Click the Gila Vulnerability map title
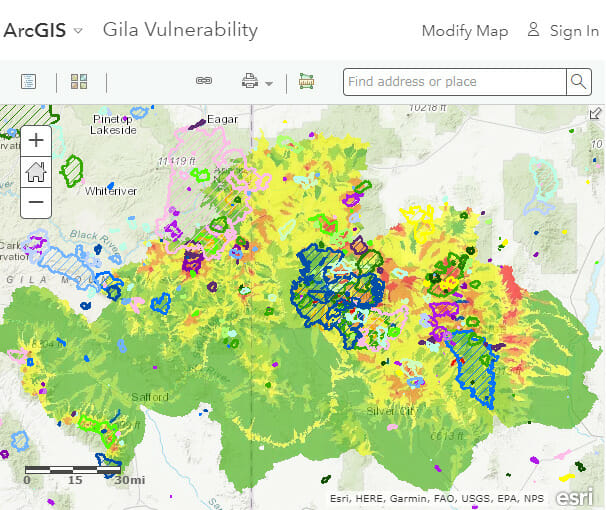Screen dimensions: 606x510 (180, 30)
